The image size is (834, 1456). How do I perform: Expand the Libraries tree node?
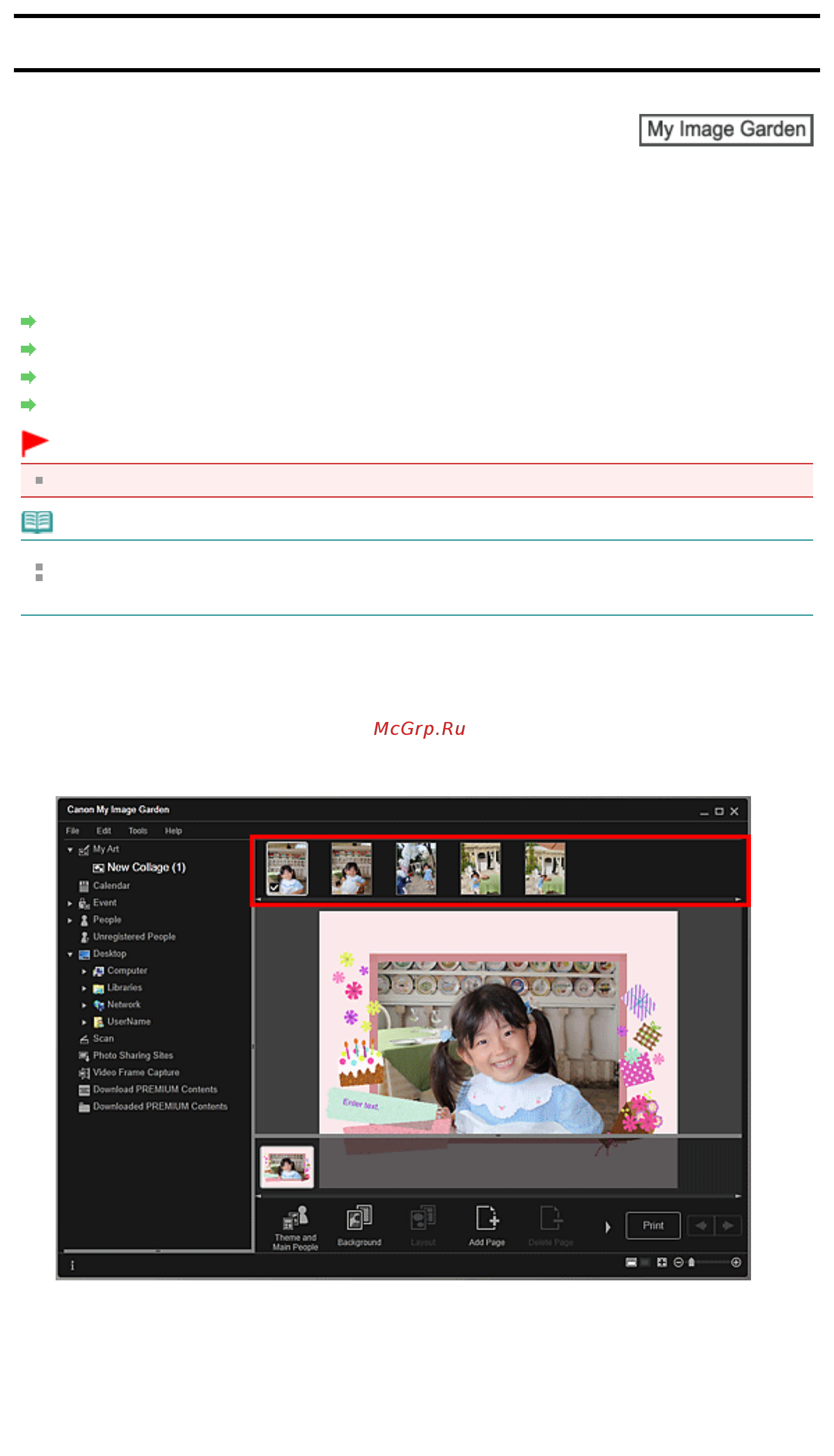(84, 988)
